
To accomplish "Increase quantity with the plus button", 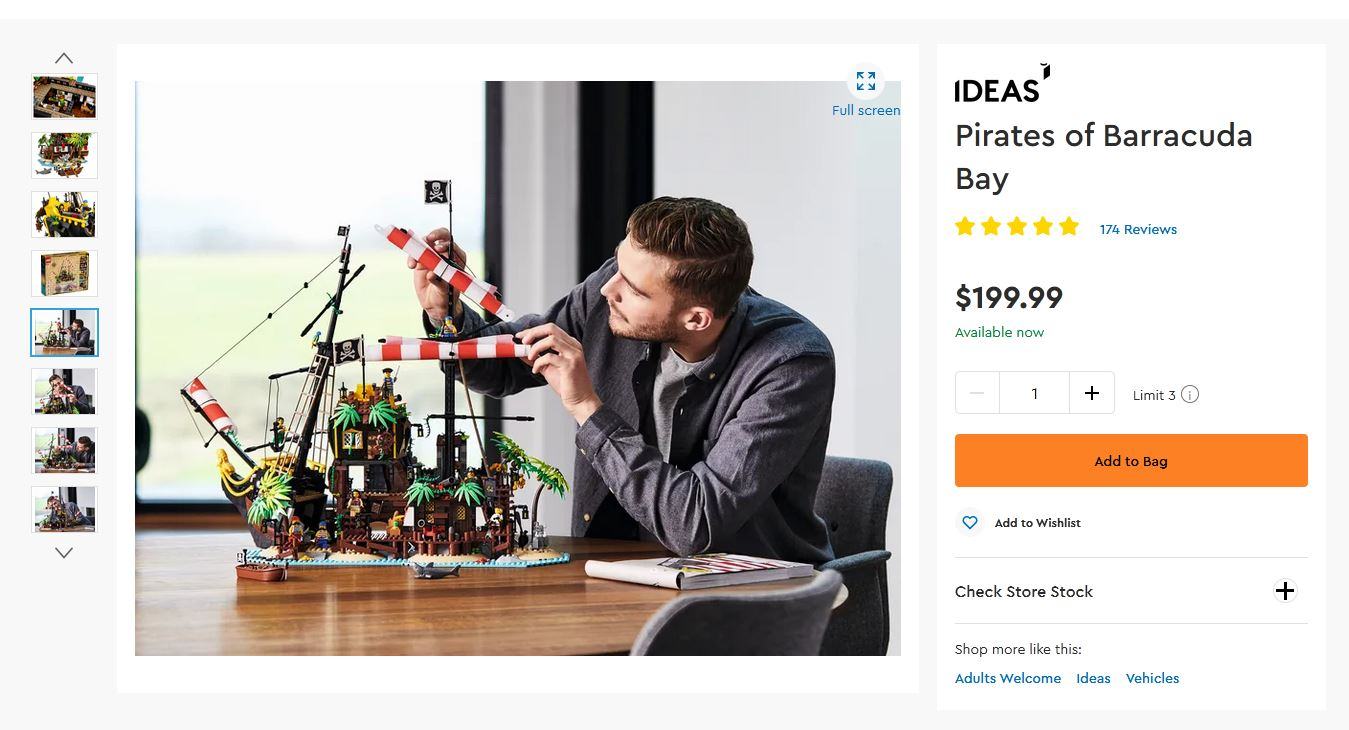I will tap(1091, 393).
